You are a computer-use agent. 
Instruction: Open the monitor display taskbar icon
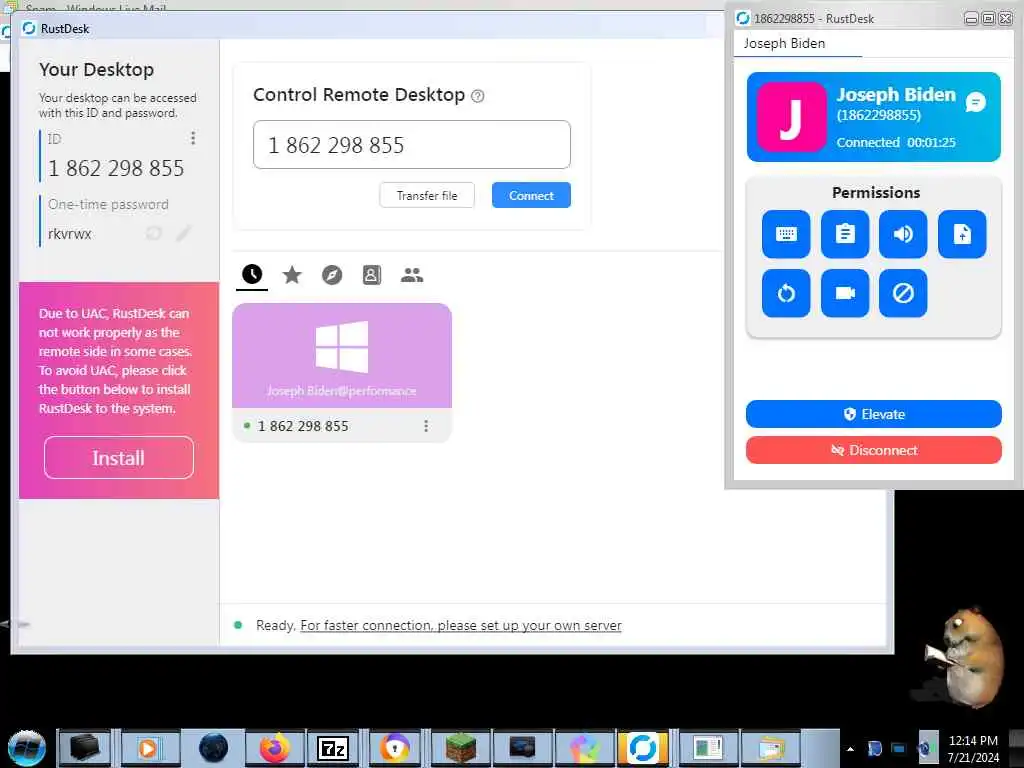pyautogui.click(x=522, y=748)
